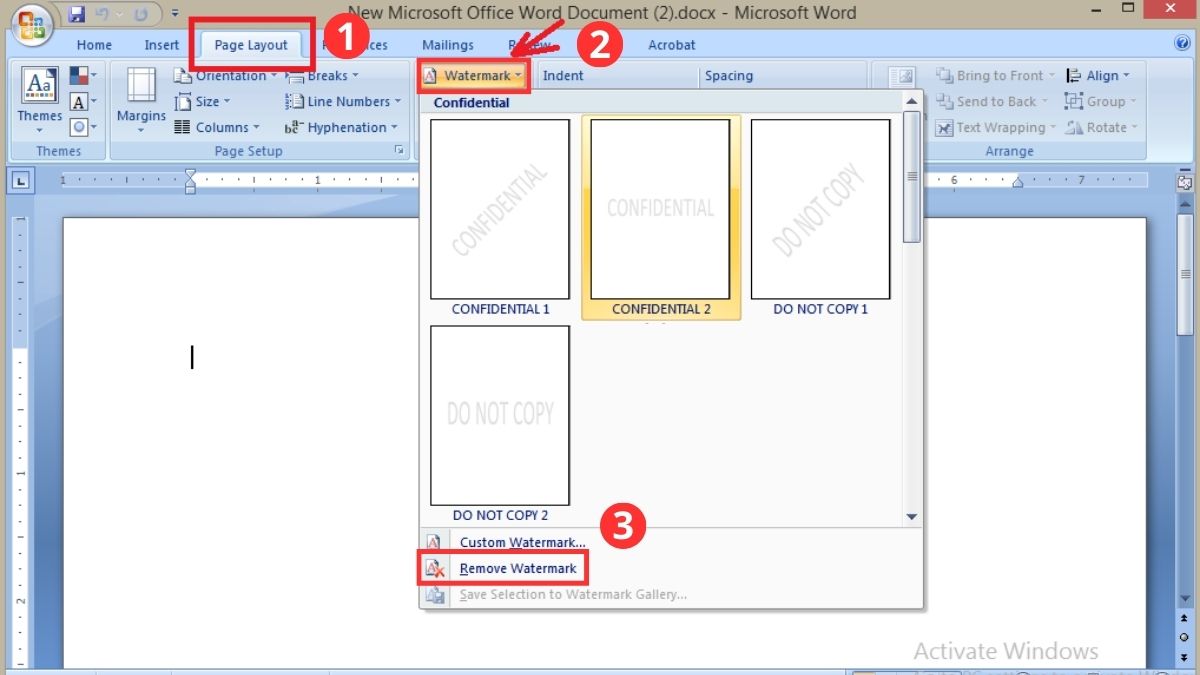
Task: Switch to the Insert tab
Action: (x=161, y=45)
